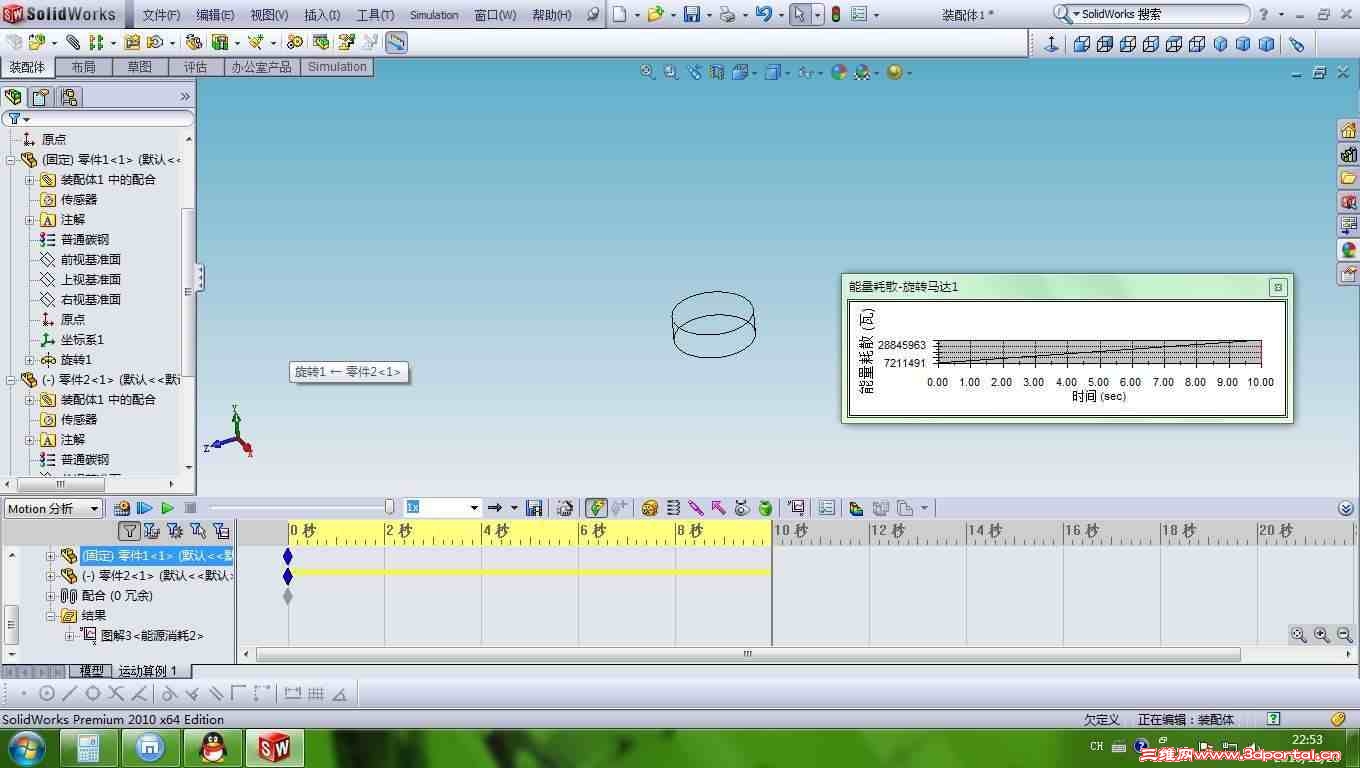Click the playback time slider handle
Screen dimensions: 1360x768
[x=389, y=508]
